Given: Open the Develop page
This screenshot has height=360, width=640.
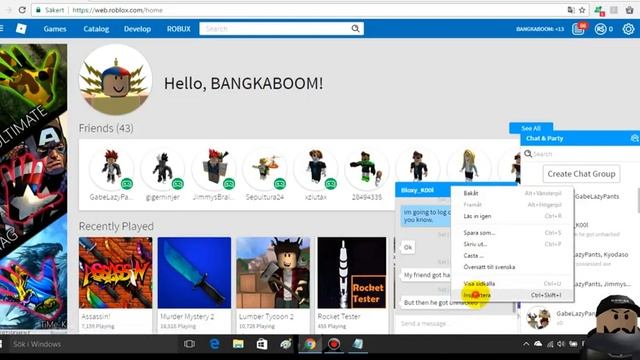Looking at the screenshot, I should [x=138, y=29].
